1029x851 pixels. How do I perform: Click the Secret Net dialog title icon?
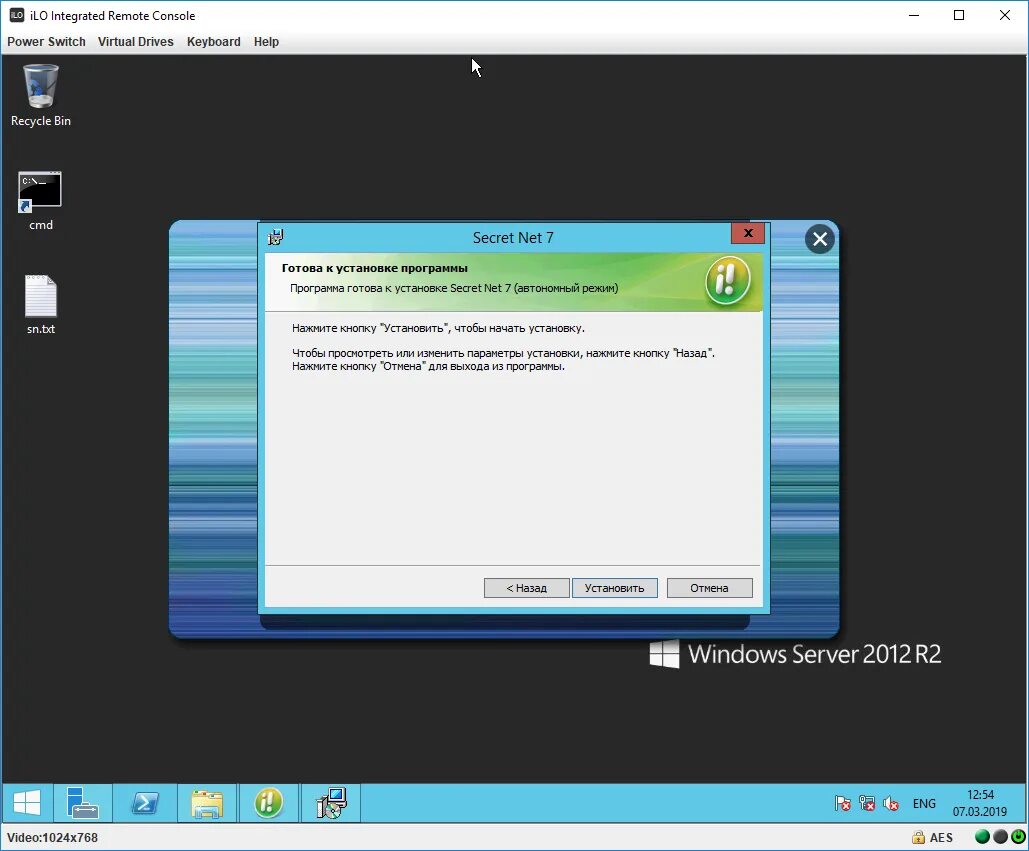point(276,237)
